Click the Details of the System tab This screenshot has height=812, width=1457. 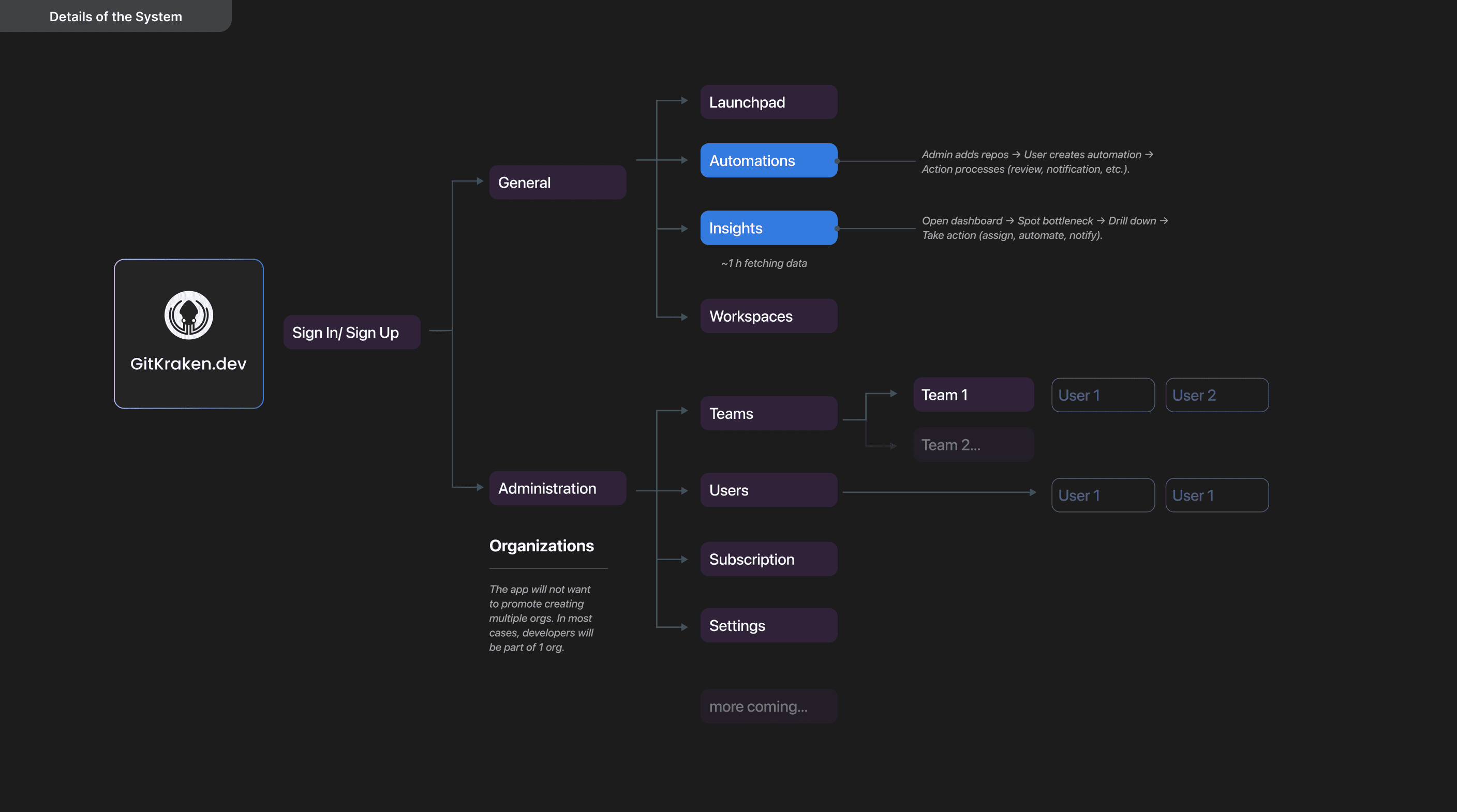pos(115,17)
